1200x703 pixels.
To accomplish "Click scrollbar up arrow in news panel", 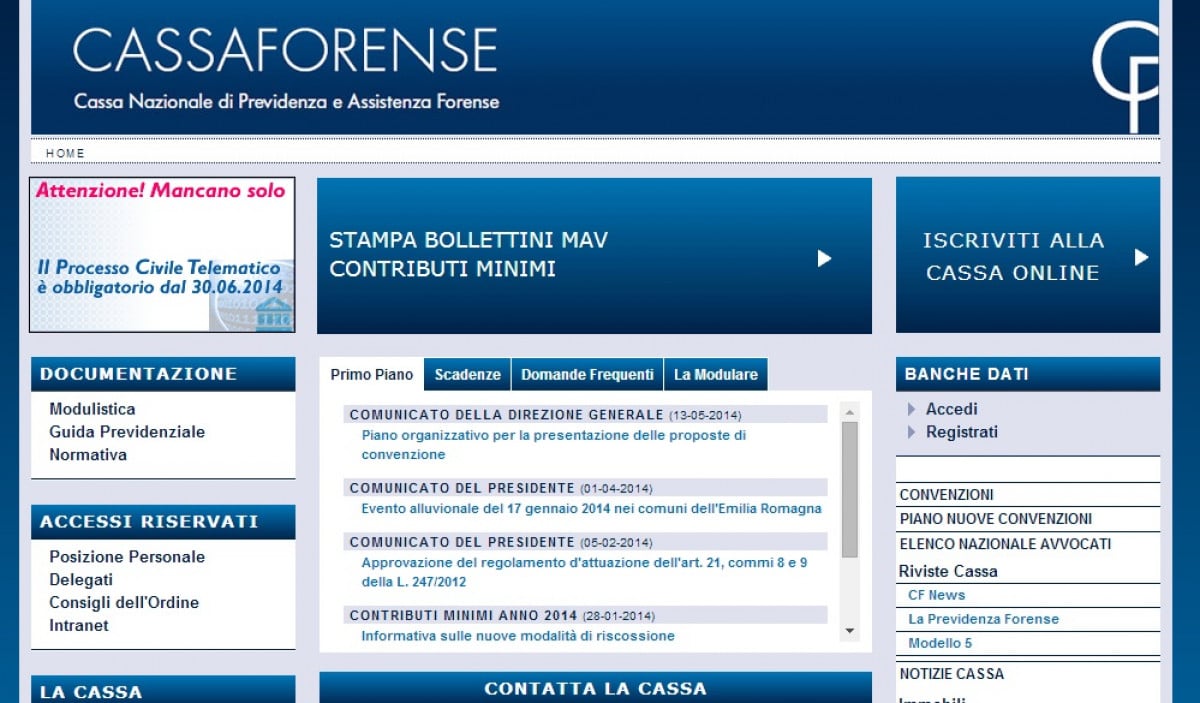I will coord(850,411).
